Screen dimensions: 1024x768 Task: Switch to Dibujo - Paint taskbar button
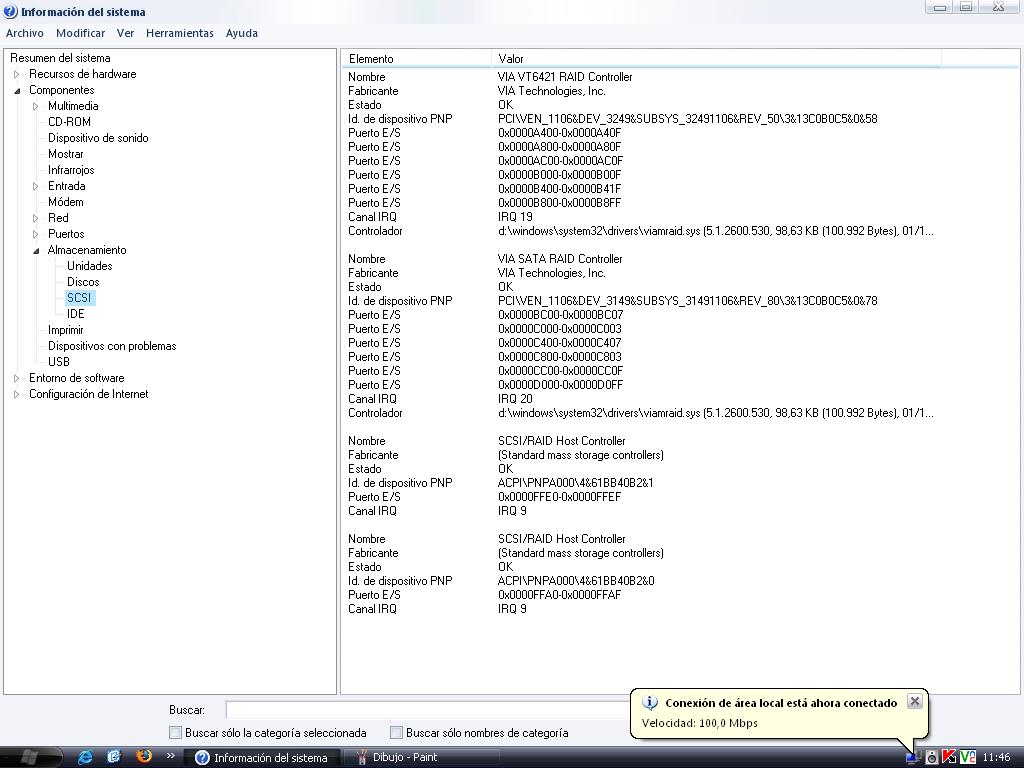(x=421, y=757)
